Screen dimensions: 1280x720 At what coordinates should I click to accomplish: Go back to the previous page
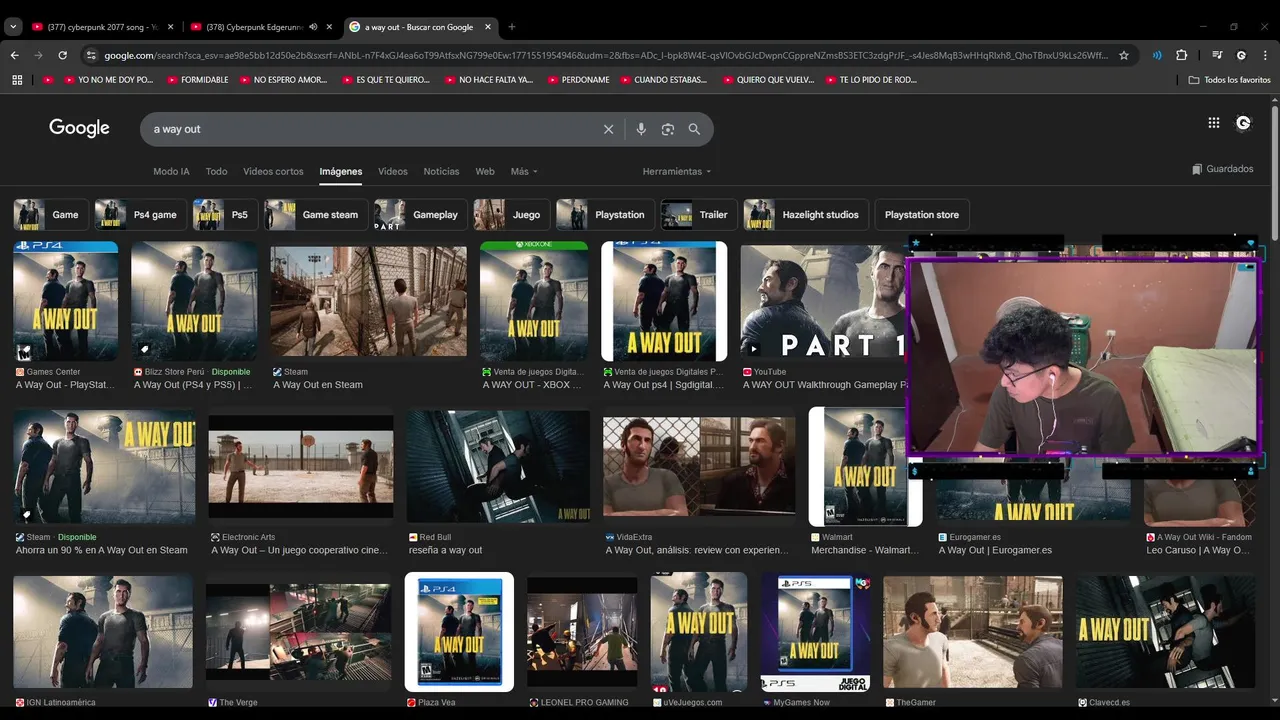tap(15, 55)
